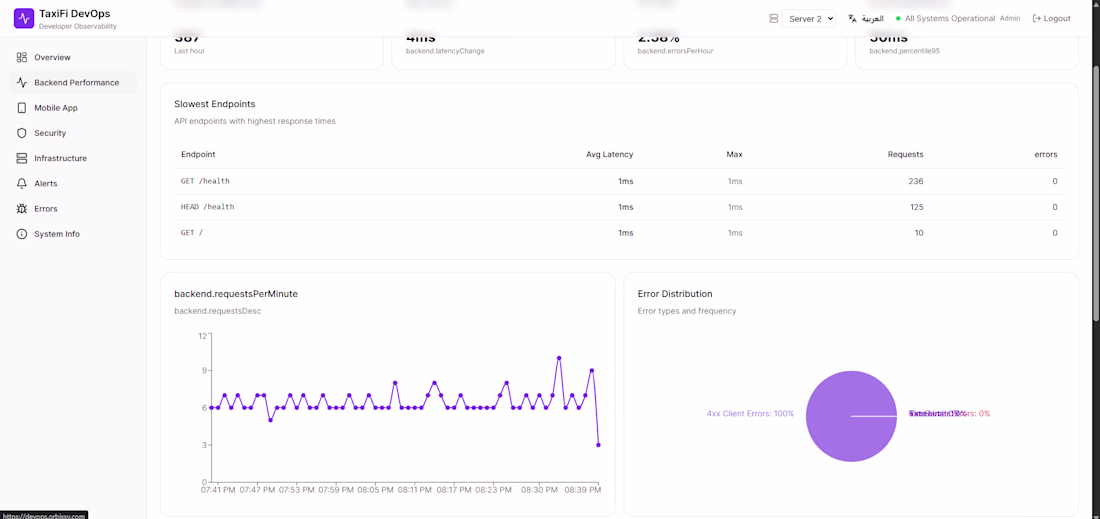This screenshot has height=519, width=1100.
Task: Click the translate language icon
Action: click(852, 19)
